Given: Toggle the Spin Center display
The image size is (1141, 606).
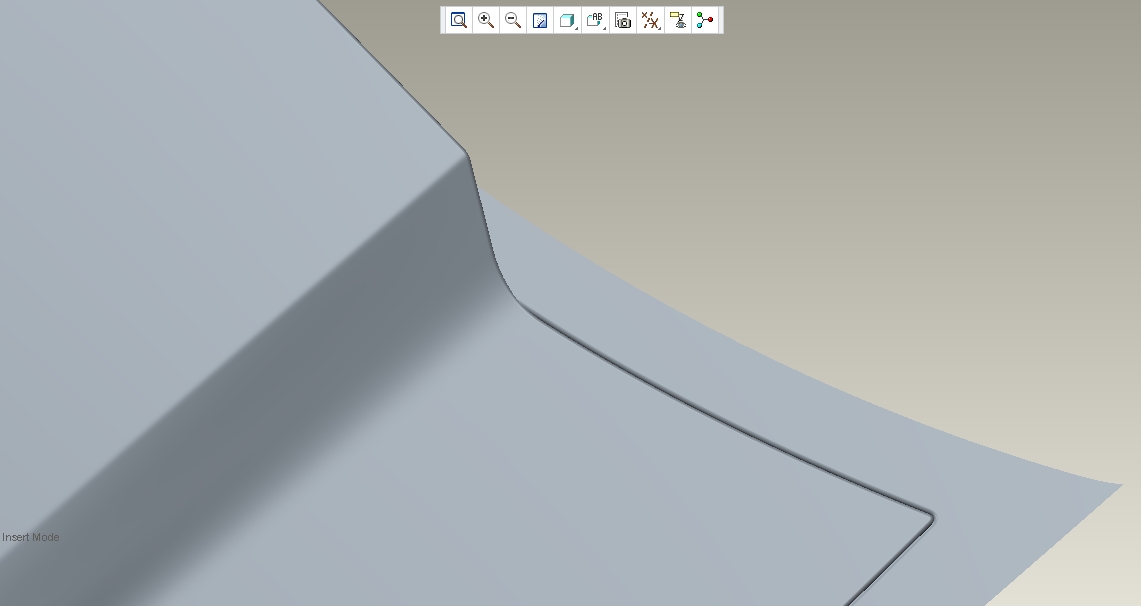Looking at the screenshot, I should coord(705,20).
